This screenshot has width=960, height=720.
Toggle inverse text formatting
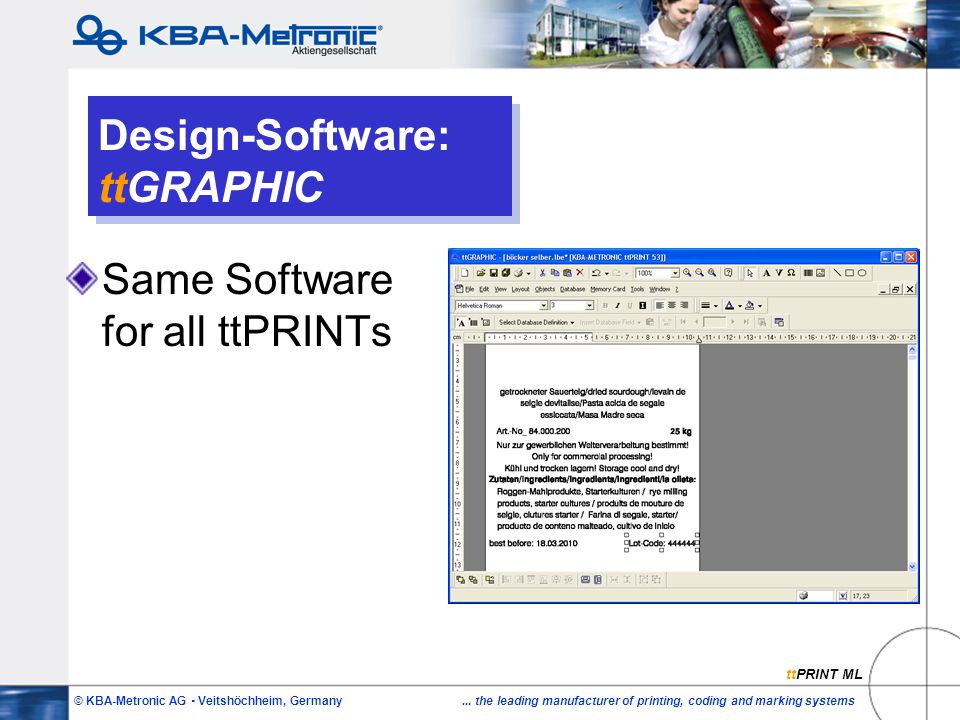(642, 306)
